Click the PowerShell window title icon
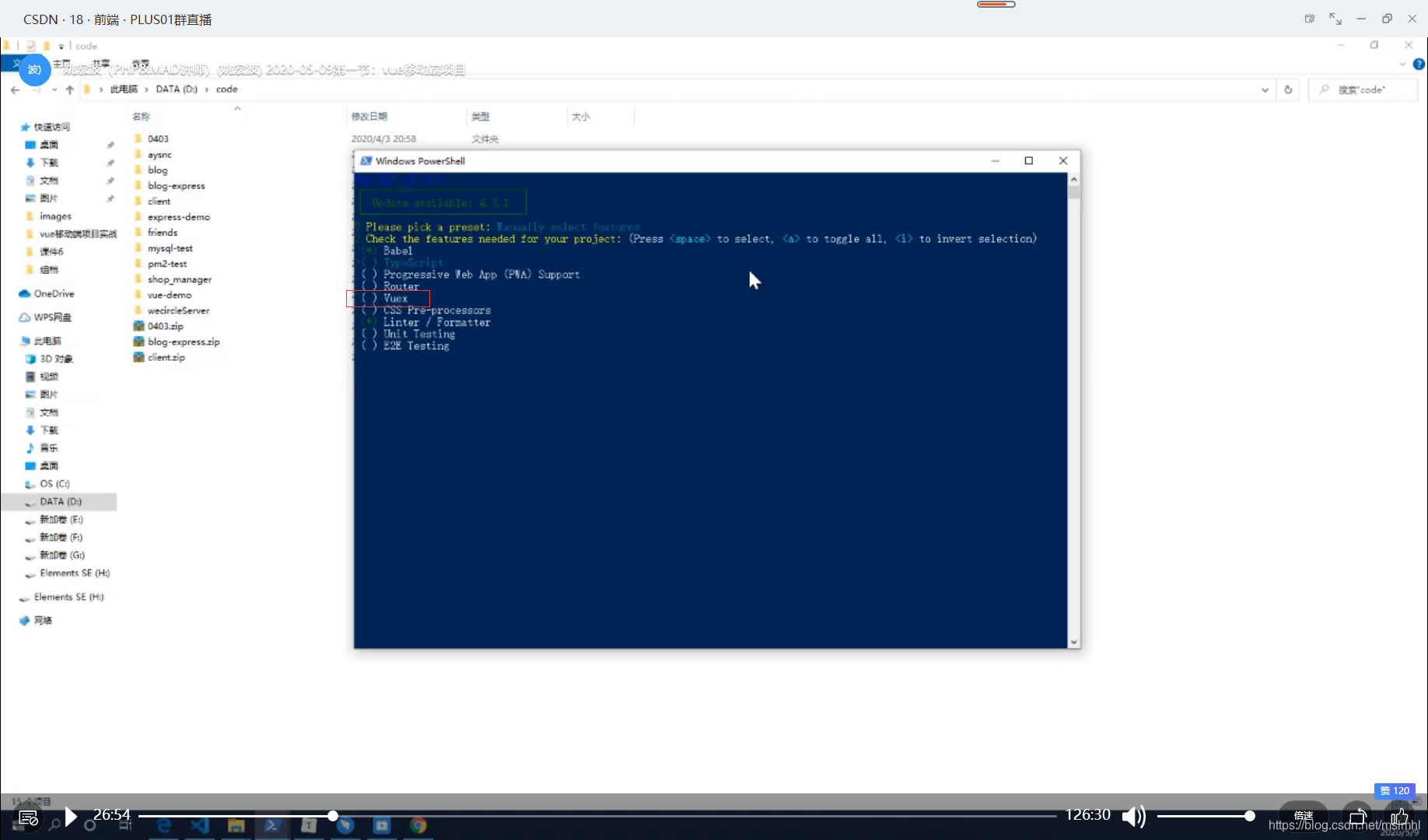Screen dimensions: 1428x840 click(366, 161)
